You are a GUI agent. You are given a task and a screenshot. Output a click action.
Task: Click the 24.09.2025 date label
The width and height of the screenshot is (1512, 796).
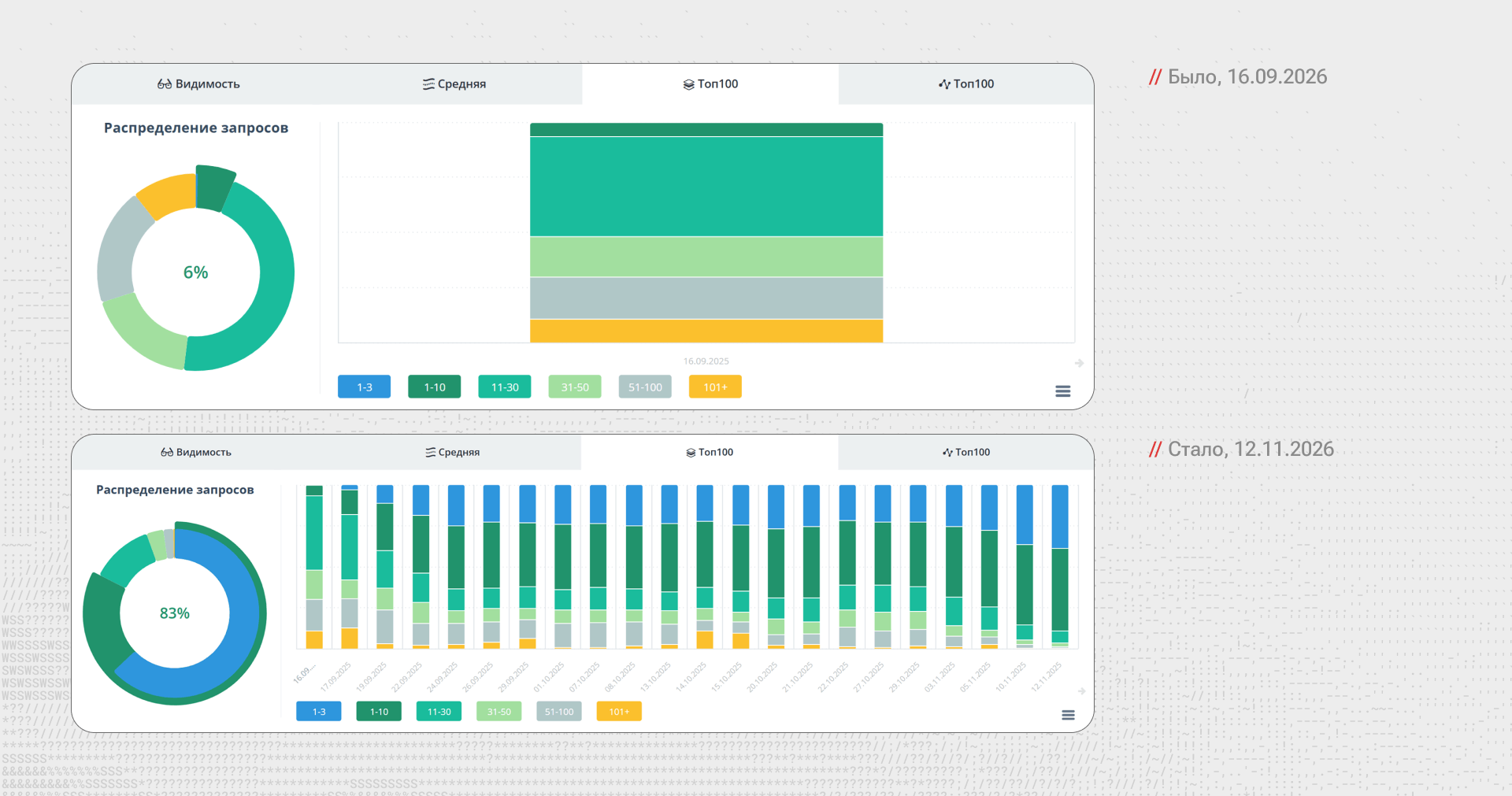click(443, 676)
